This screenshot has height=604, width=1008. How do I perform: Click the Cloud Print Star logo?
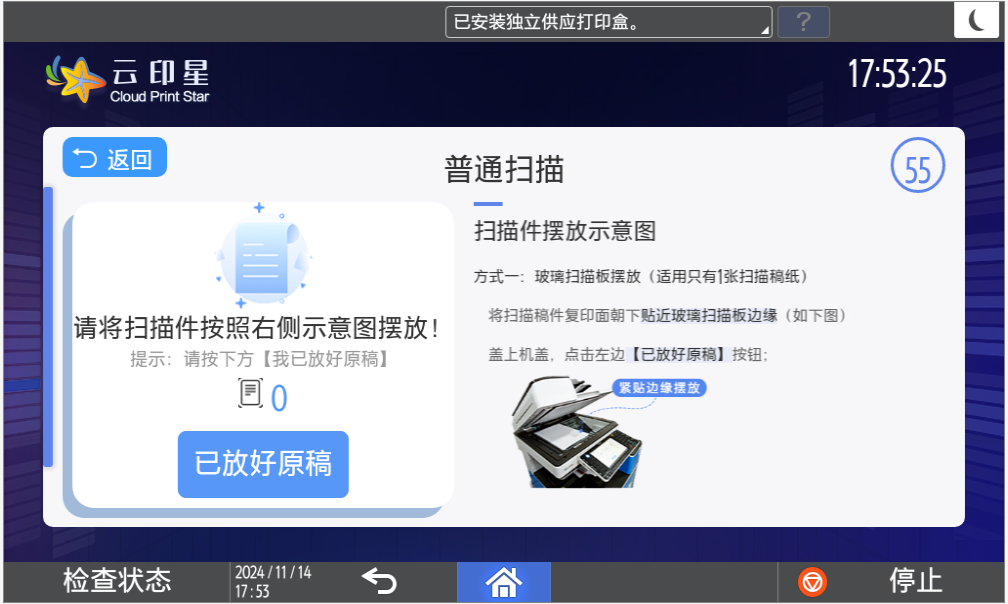pos(128,80)
